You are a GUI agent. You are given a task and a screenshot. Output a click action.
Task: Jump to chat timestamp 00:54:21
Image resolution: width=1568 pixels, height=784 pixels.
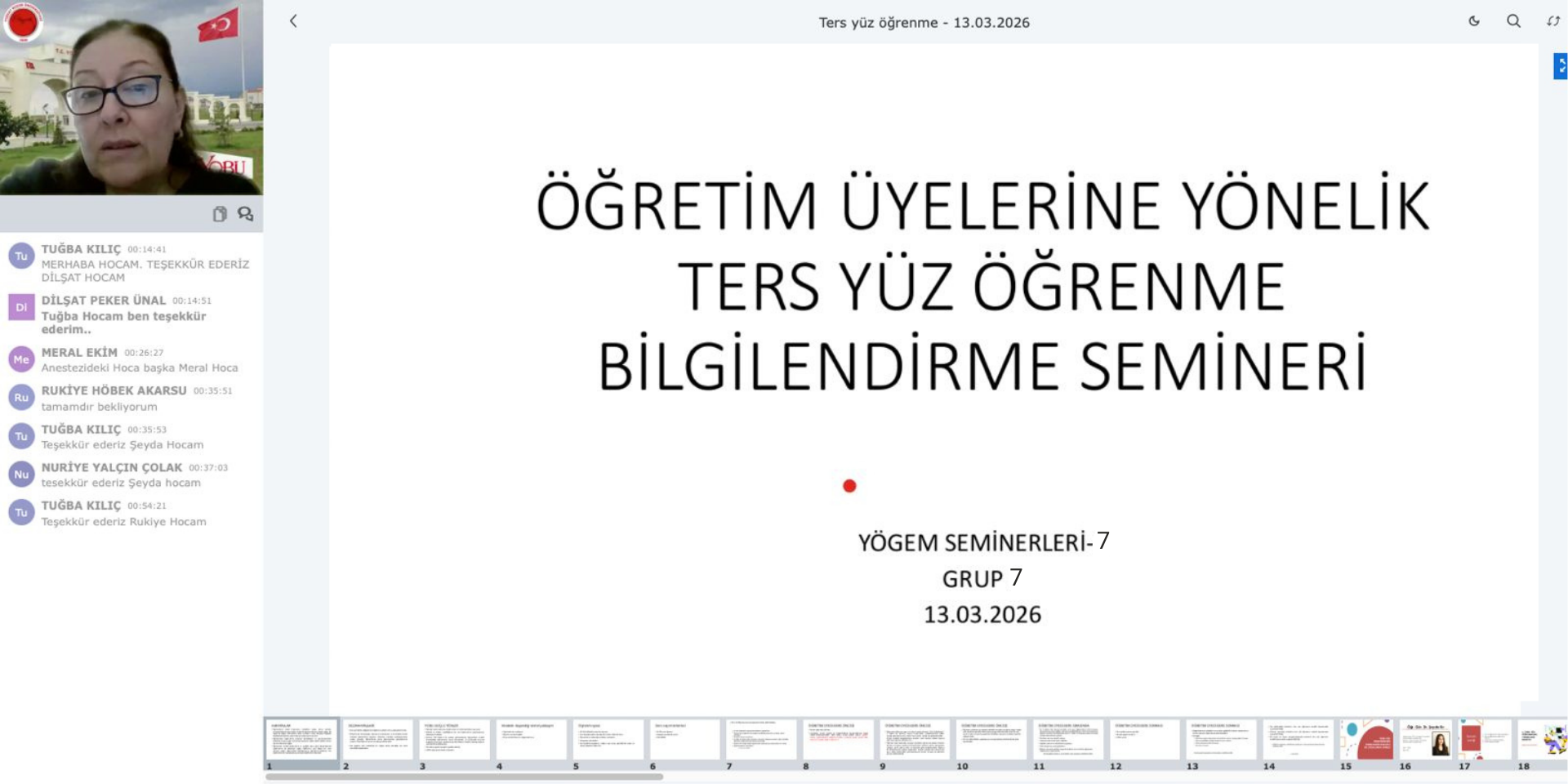pyautogui.click(x=147, y=506)
